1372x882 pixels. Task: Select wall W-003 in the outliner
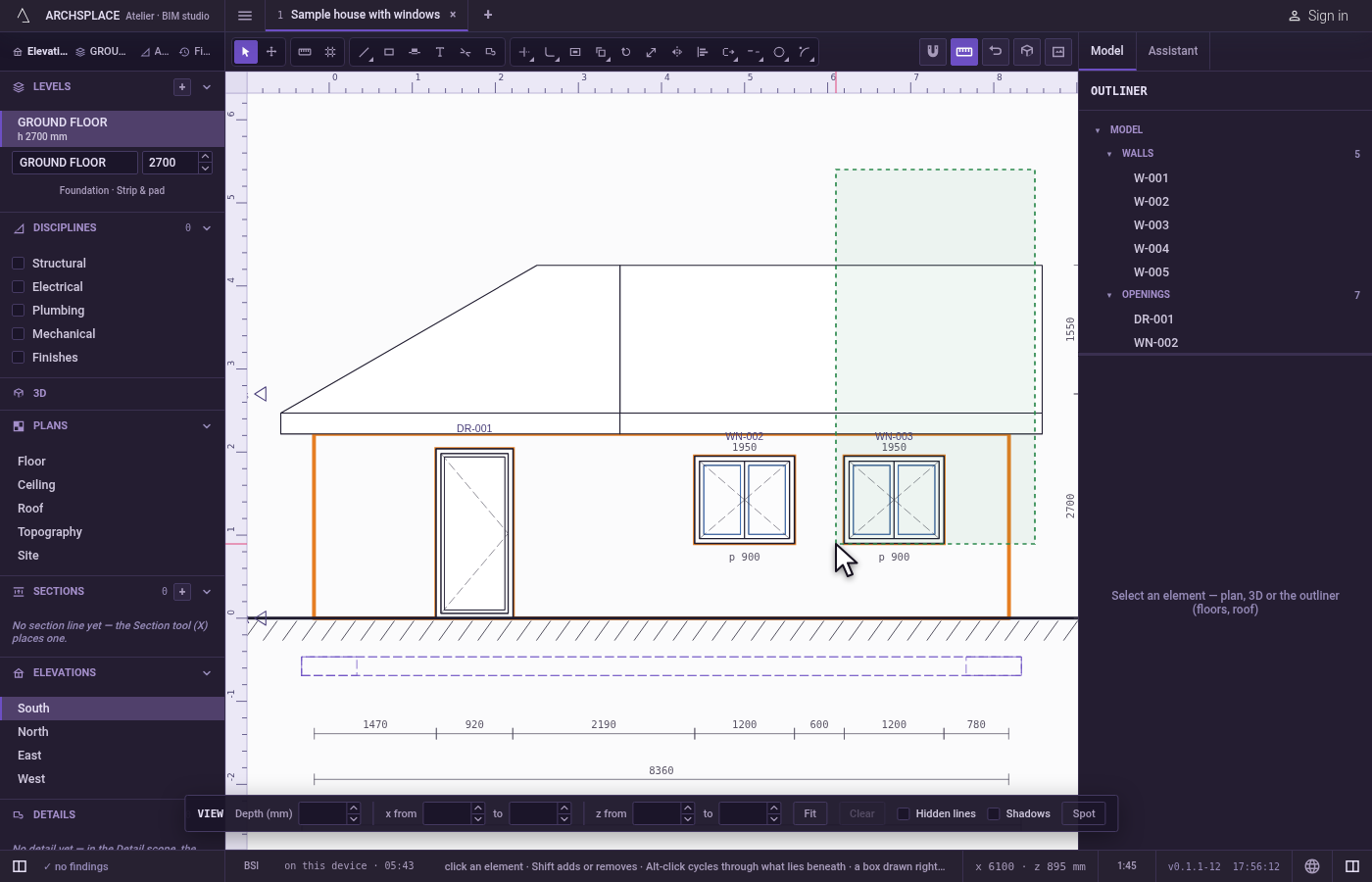(x=1225, y=225)
